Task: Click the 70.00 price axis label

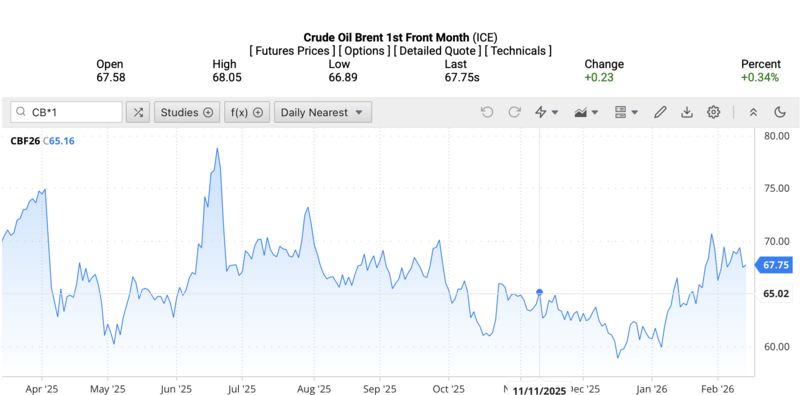Action: [776, 241]
